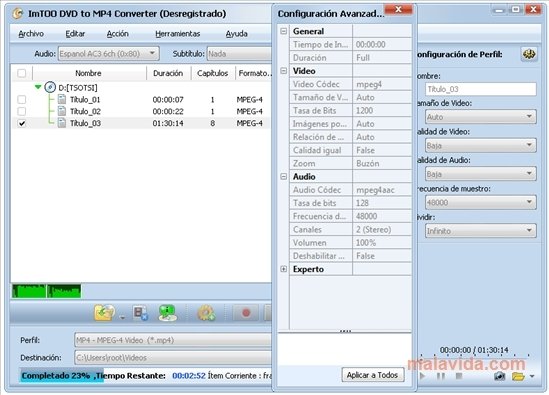549x395 pixels.
Task: Uncheck the Titulo_03 checkbox
Action: (21, 123)
